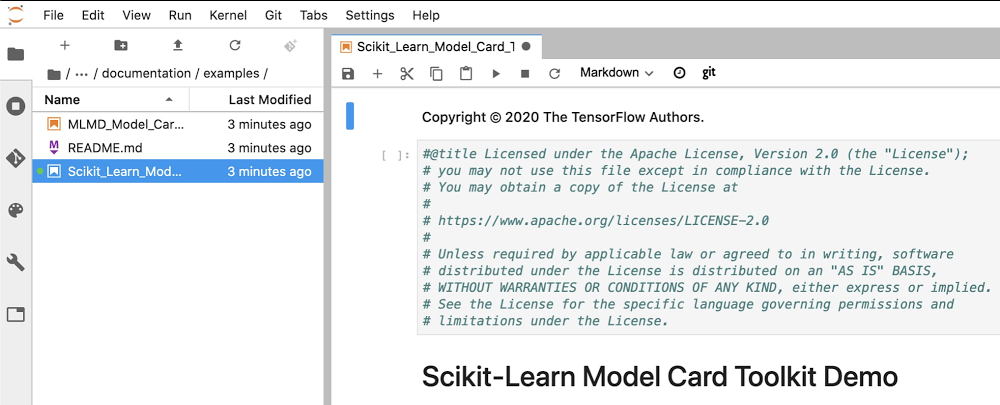The width and height of the screenshot is (1000, 405).
Task: Open the Commands palette sidebar icon
Action: tap(16, 210)
